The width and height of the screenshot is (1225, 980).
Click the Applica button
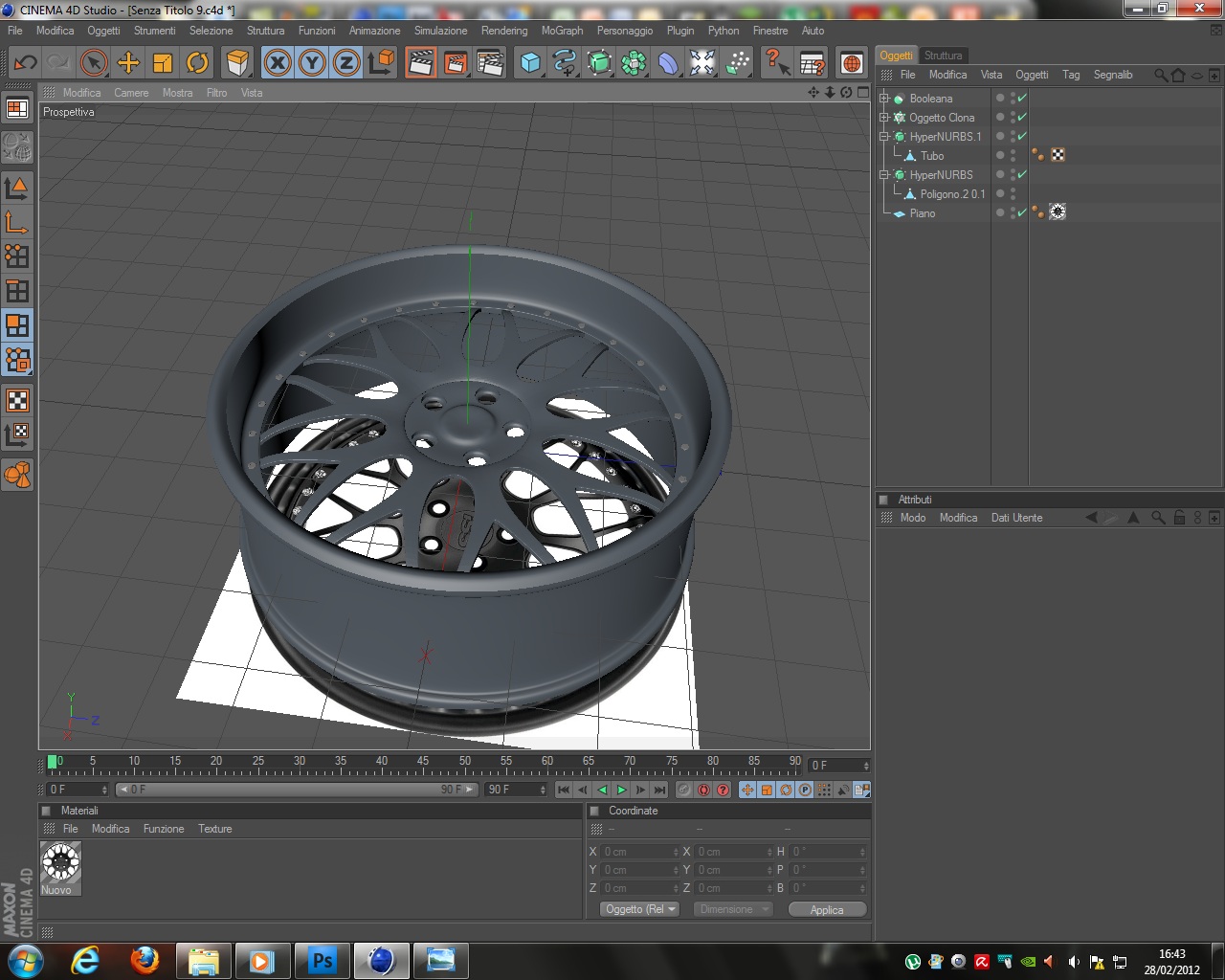tap(827, 910)
